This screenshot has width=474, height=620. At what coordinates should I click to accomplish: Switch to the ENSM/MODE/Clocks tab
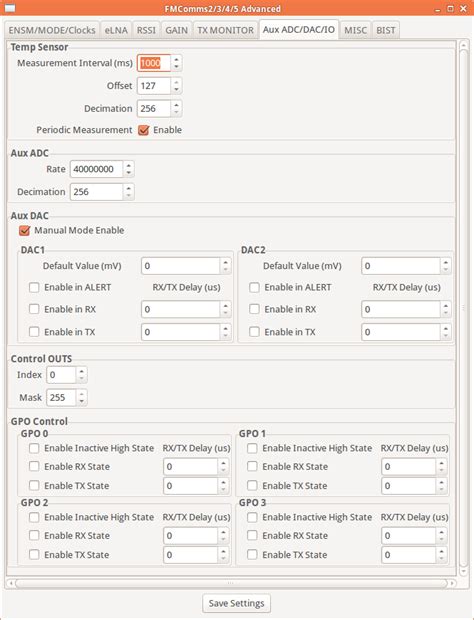(52, 30)
